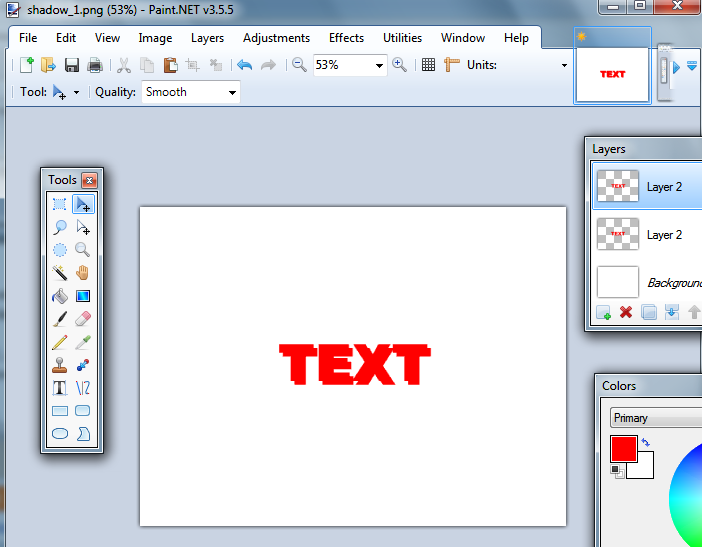Select the Pan hand tool
The image size is (702, 547).
(x=83, y=273)
